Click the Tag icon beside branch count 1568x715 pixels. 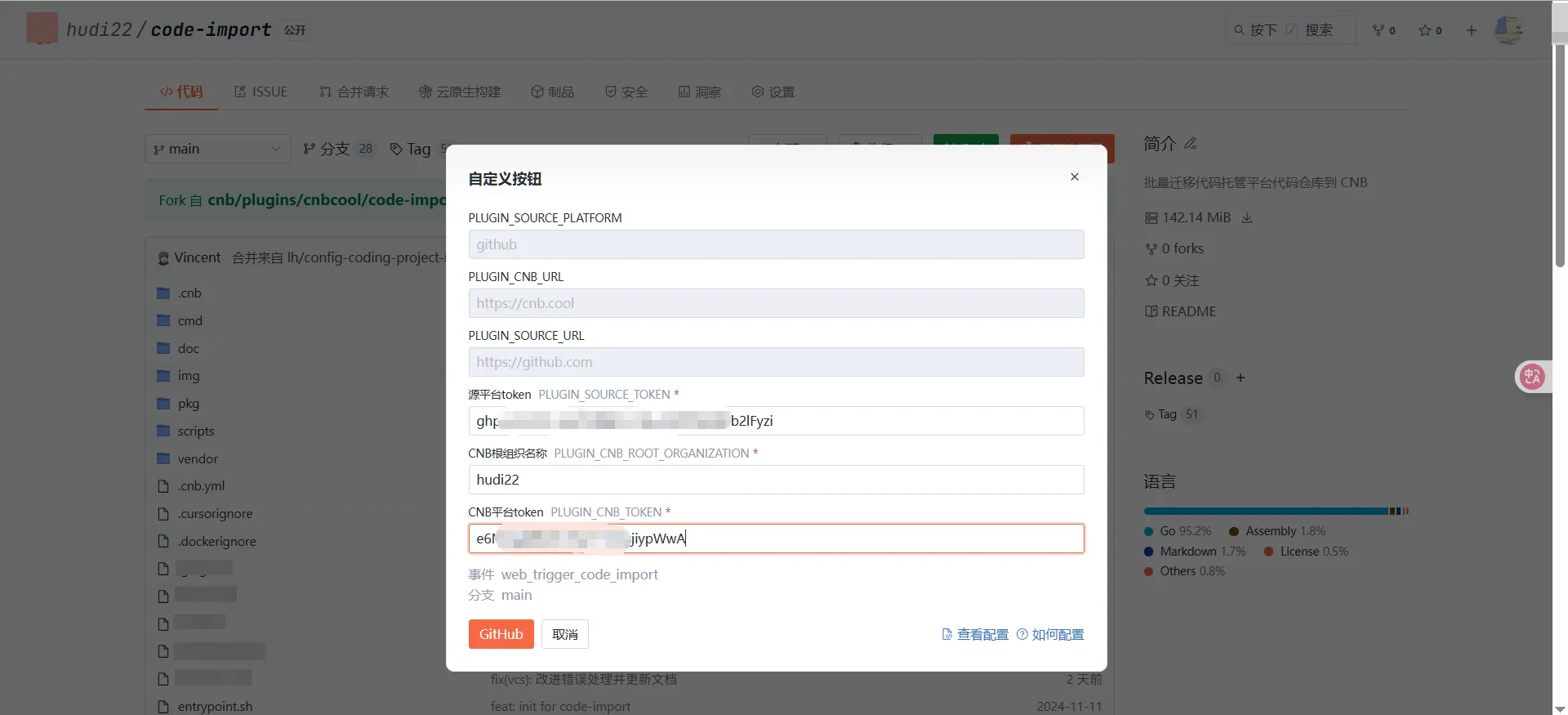[396, 149]
